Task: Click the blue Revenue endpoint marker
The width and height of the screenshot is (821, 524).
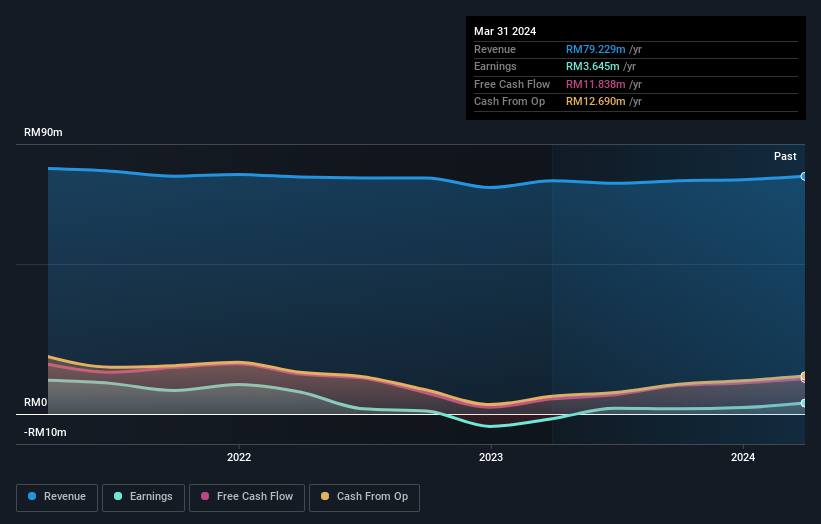Action: point(804,176)
